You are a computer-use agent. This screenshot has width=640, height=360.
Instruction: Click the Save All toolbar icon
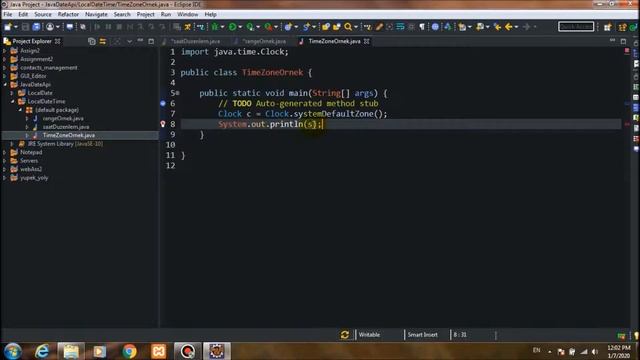tap(36, 27)
